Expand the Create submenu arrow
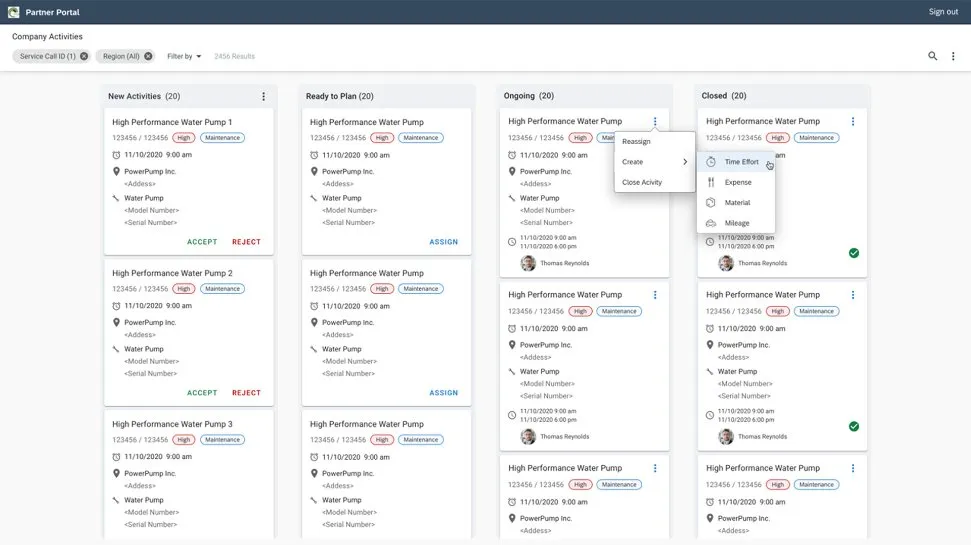 click(x=685, y=162)
